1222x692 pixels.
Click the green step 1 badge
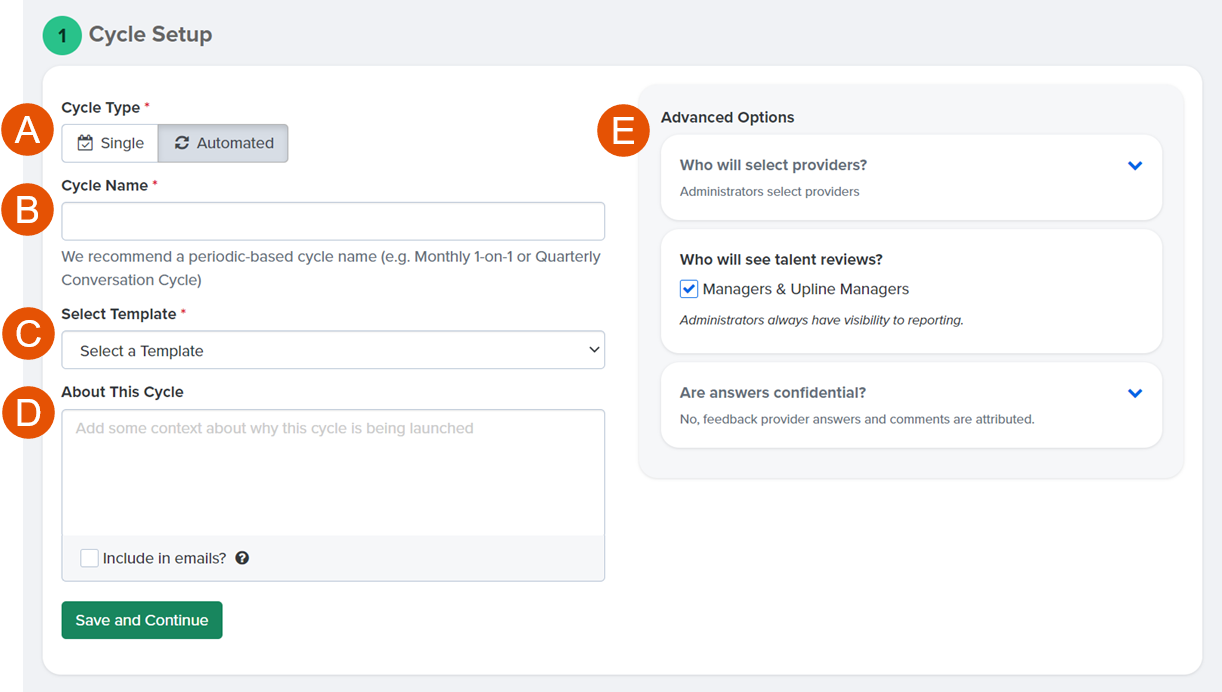tap(62, 35)
